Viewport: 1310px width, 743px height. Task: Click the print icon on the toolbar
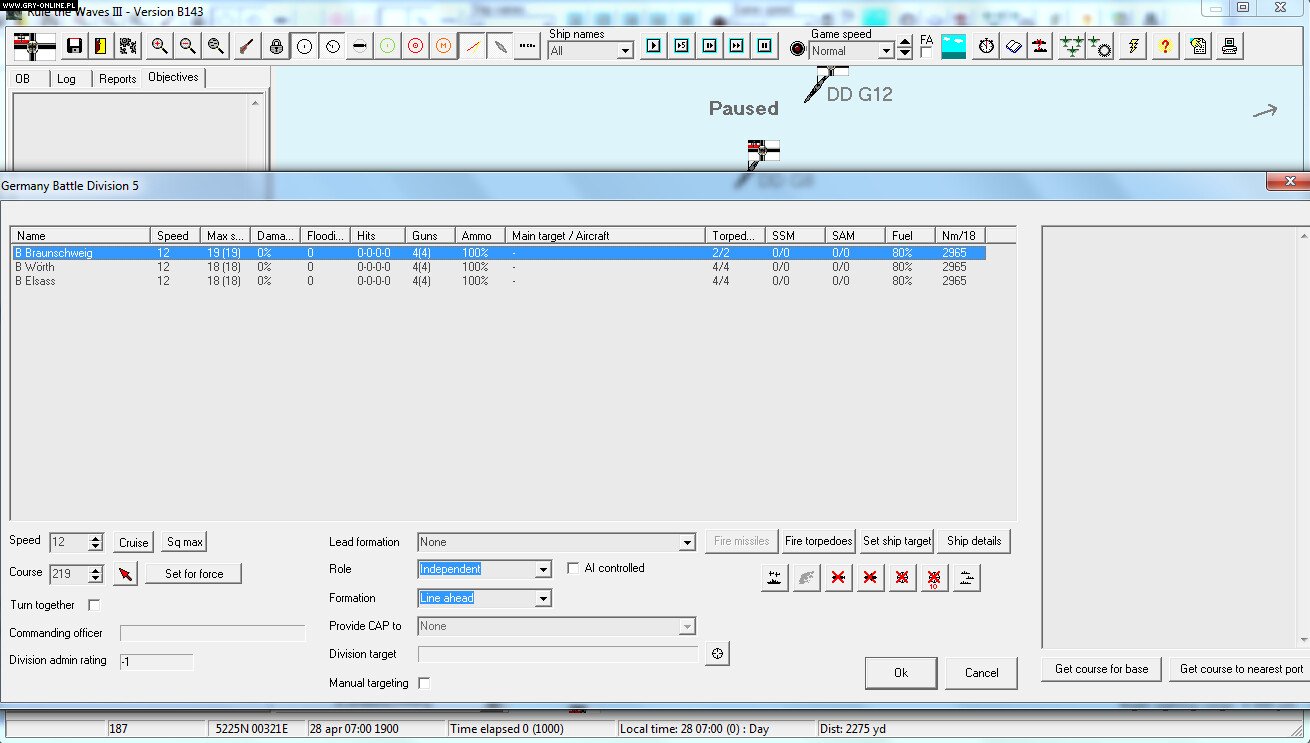click(x=1229, y=45)
